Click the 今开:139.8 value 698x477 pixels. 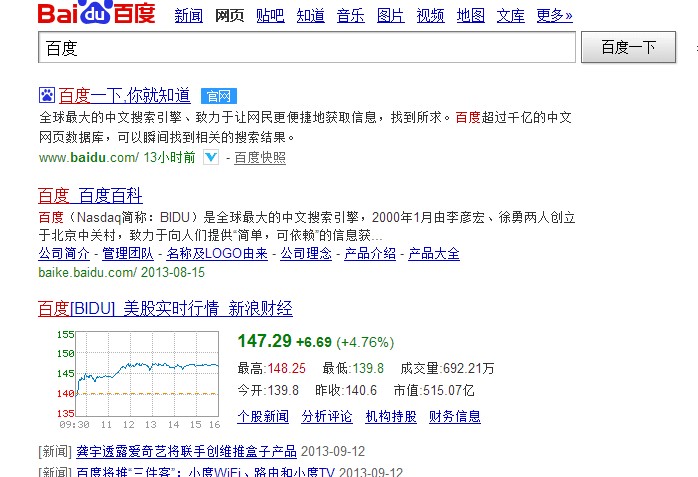[x=268, y=391]
